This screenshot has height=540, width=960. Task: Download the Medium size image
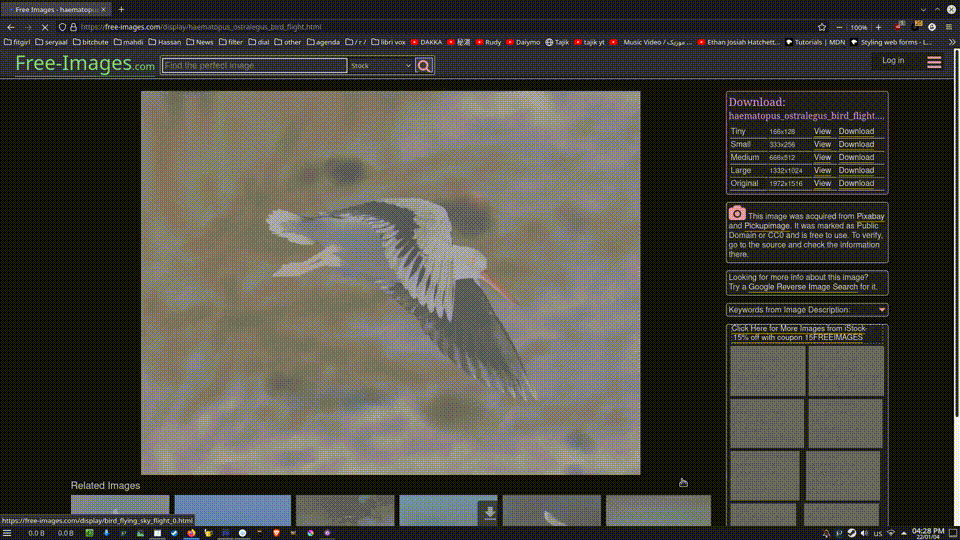[x=856, y=157]
